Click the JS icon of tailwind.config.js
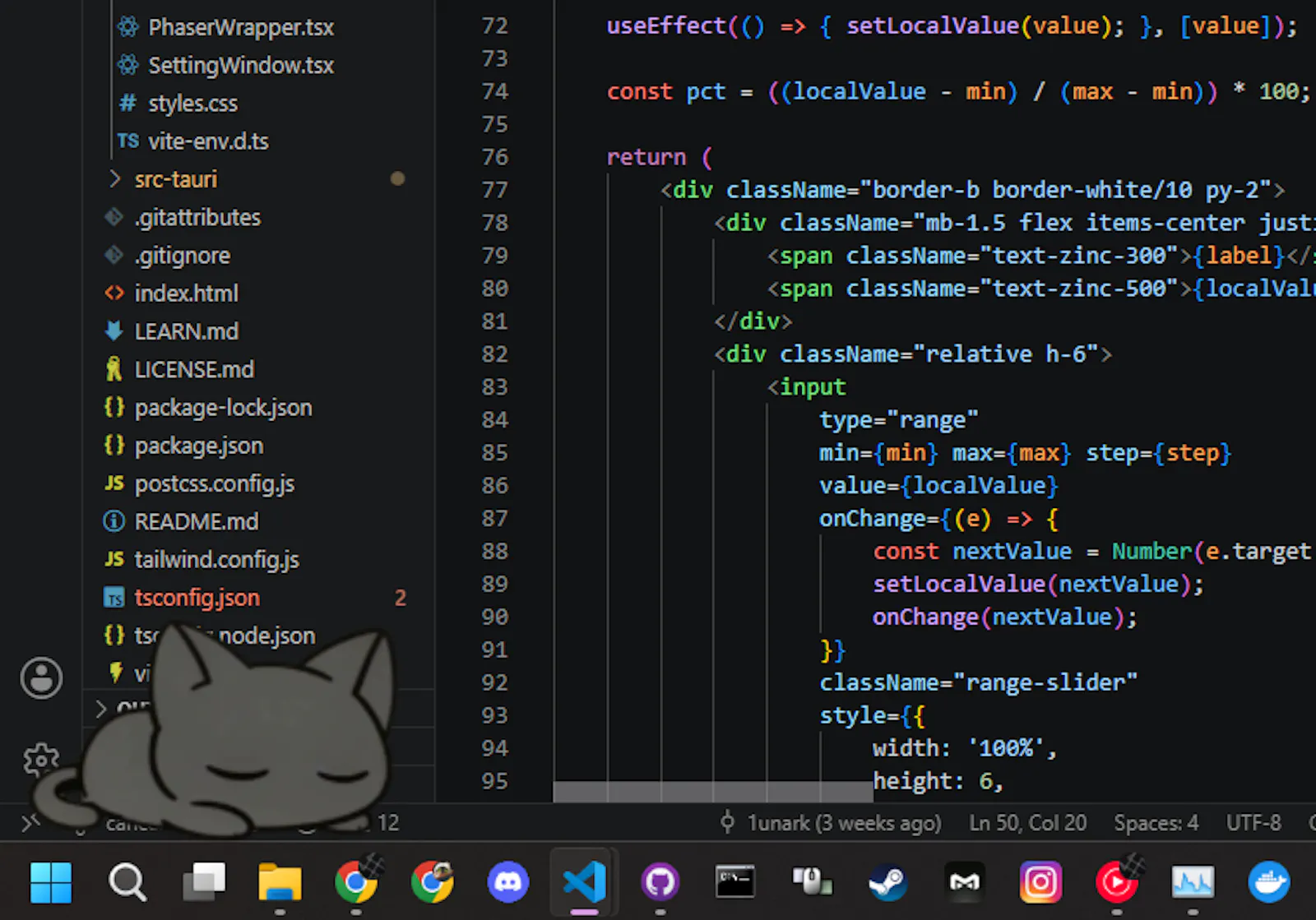Viewport: 1316px width, 920px height. tap(114, 559)
